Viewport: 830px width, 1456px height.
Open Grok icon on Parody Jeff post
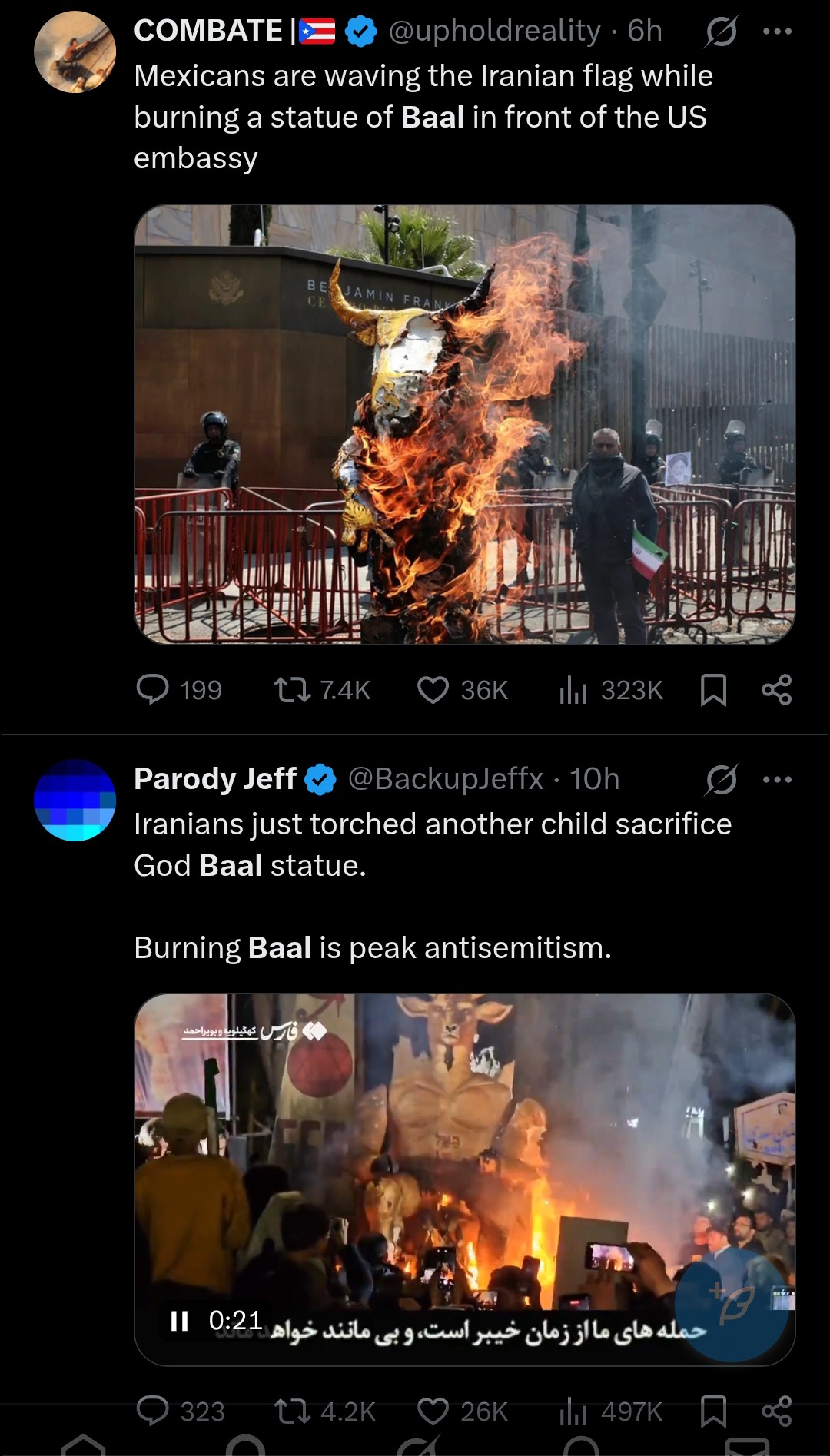point(722,779)
